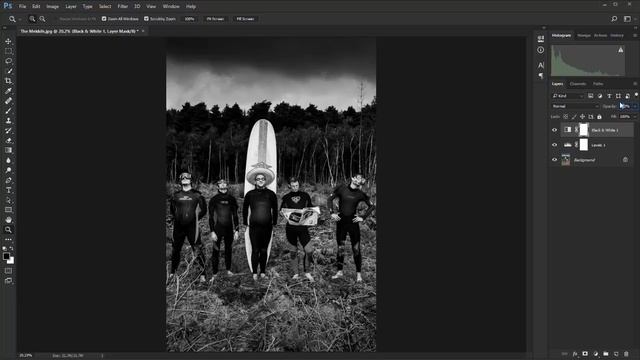Viewport: 640px width, 360px height.
Task: Select the Eraser tool
Action: (x=8, y=140)
